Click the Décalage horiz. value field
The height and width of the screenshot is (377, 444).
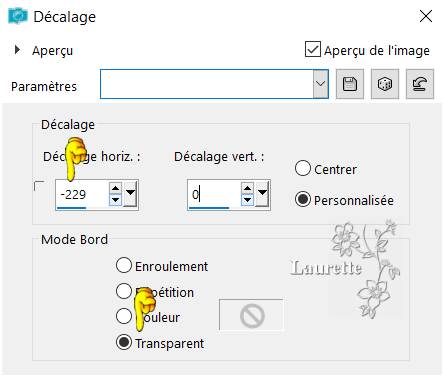[82, 194]
